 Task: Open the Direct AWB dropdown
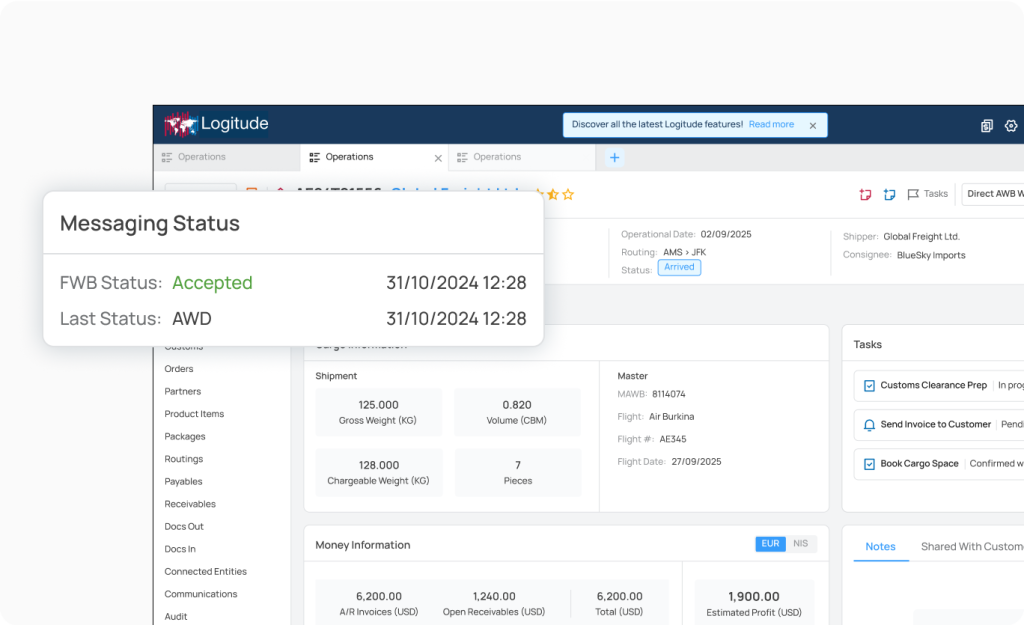[995, 194]
